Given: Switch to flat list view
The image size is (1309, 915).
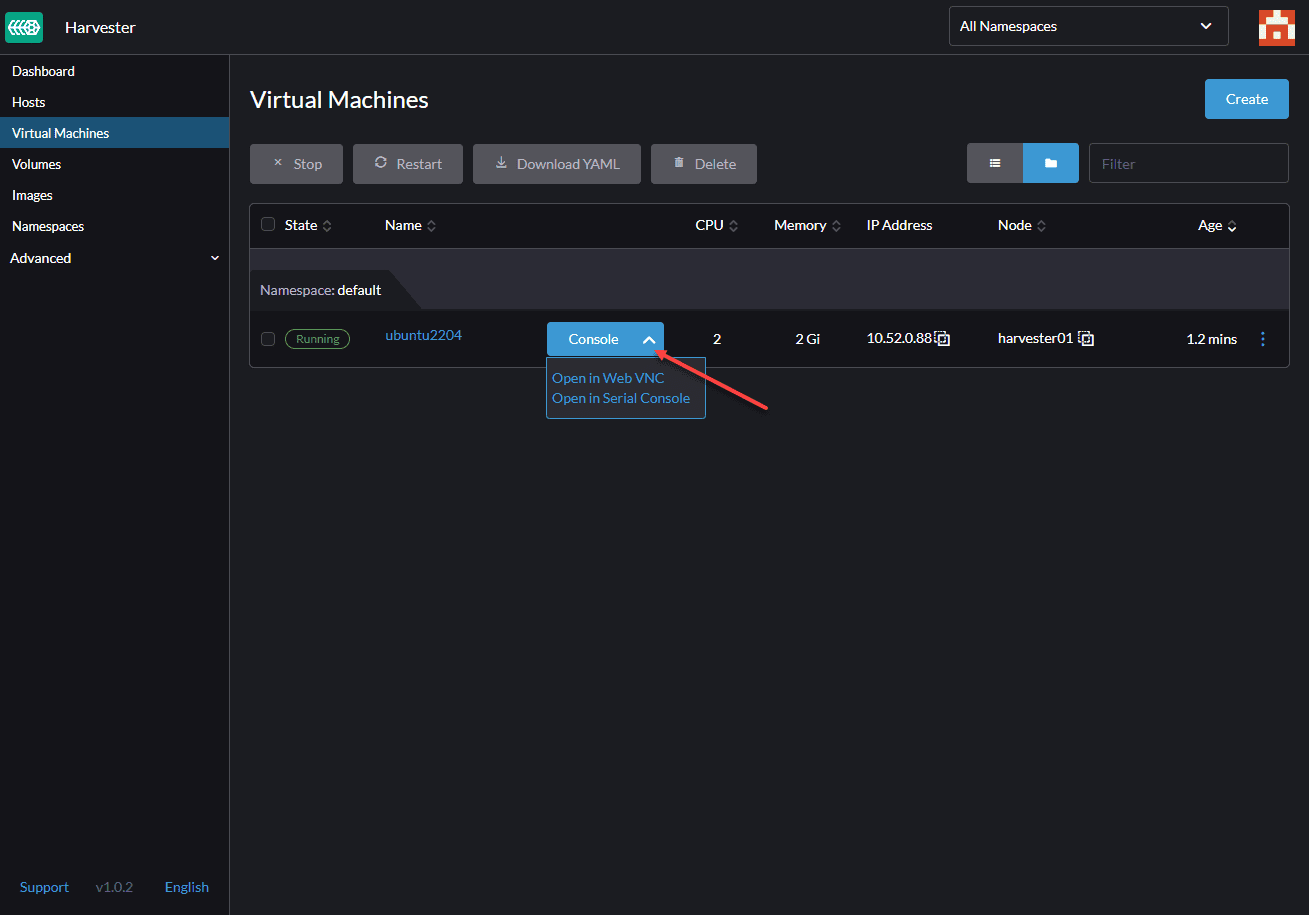Looking at the screenshot, I should pos(995,163).
